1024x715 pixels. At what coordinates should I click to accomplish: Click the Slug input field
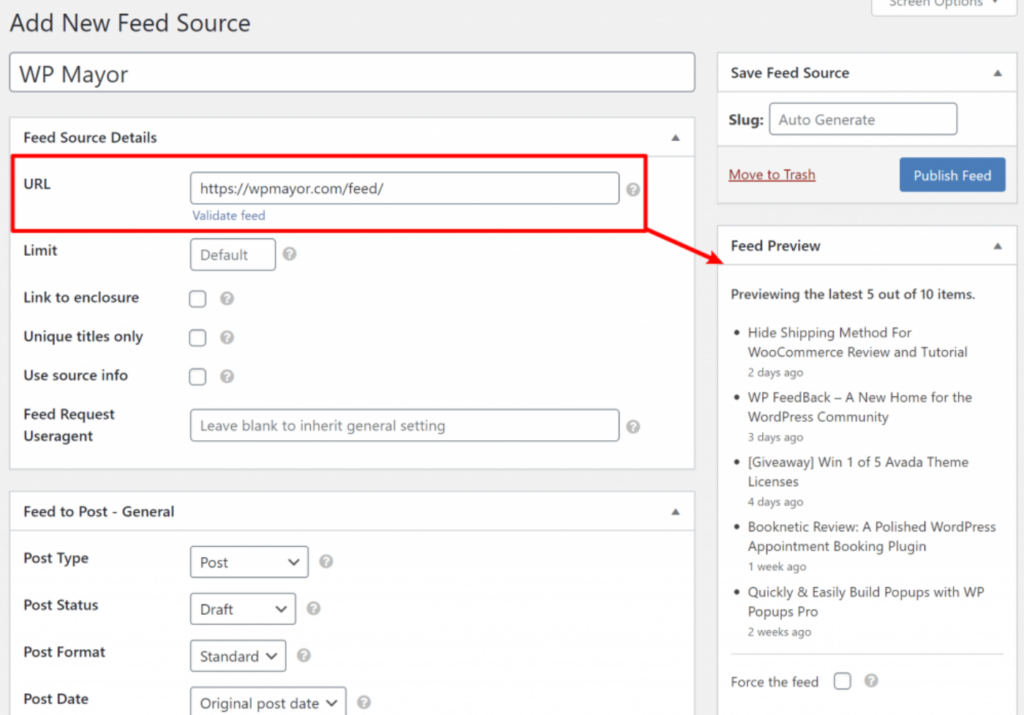click(862, 118)
